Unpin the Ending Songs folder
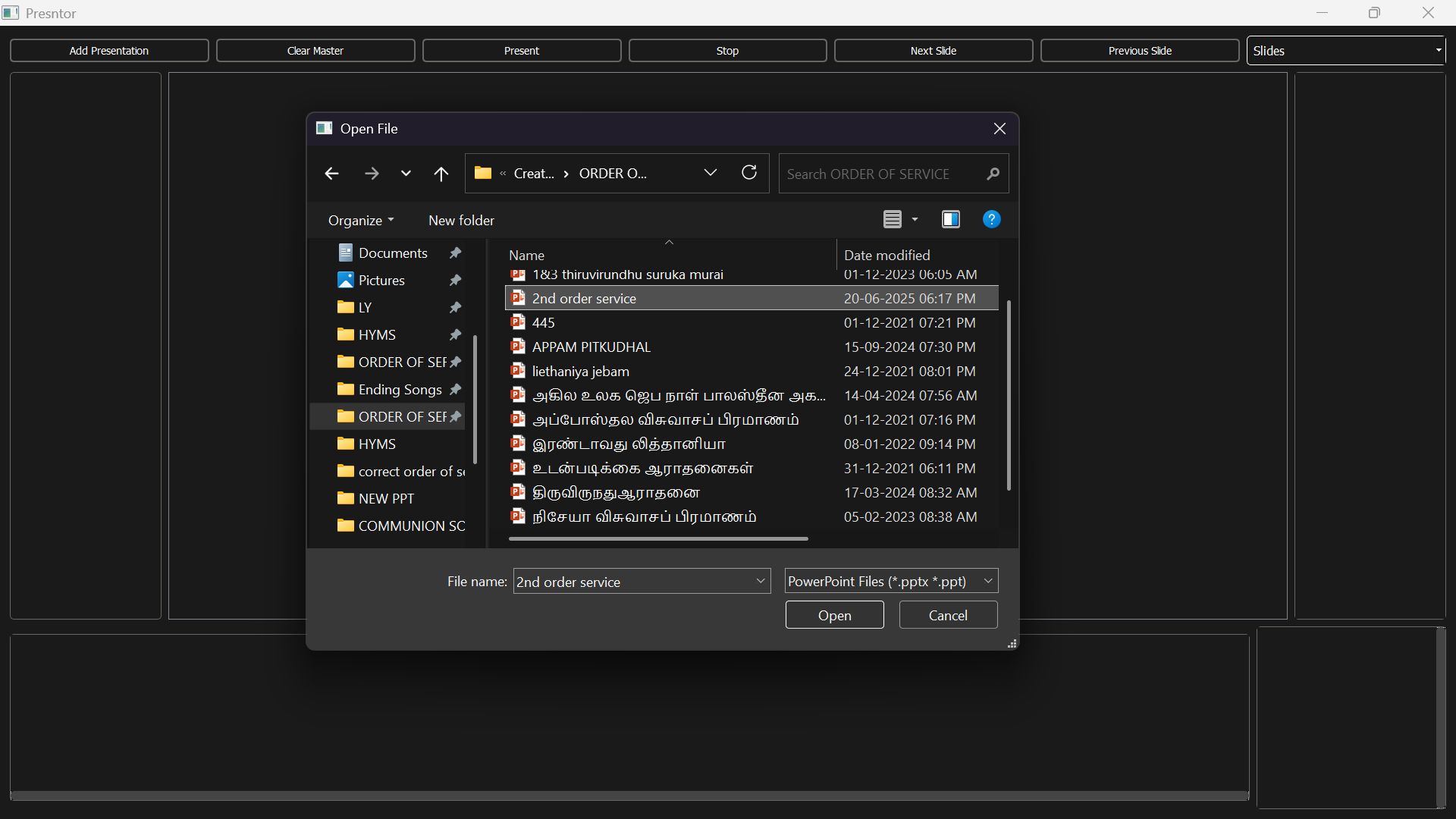This screenshot has width=1456, height=819. click(455, 389)
